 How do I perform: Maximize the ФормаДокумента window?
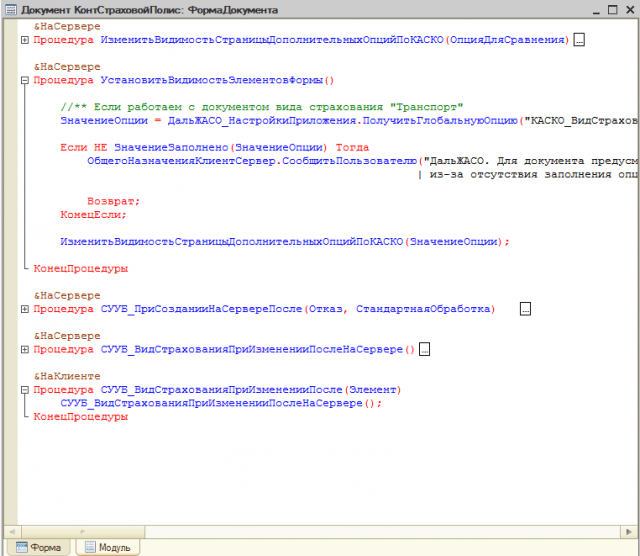(x=613, y=10)
